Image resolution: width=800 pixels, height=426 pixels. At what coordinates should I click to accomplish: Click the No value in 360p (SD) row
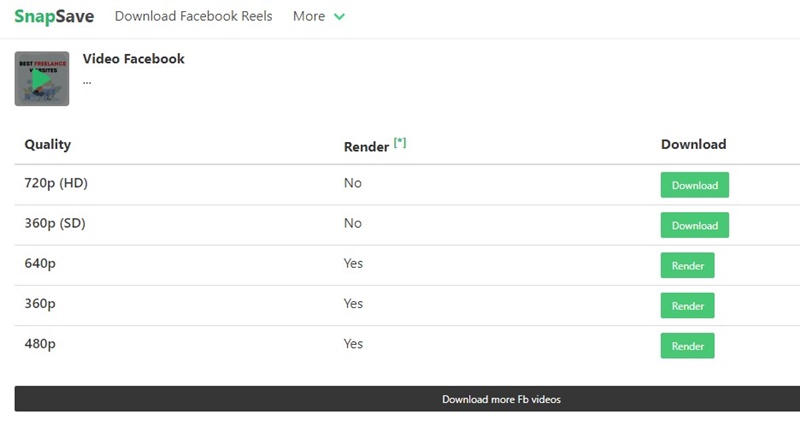click(353, 223)
